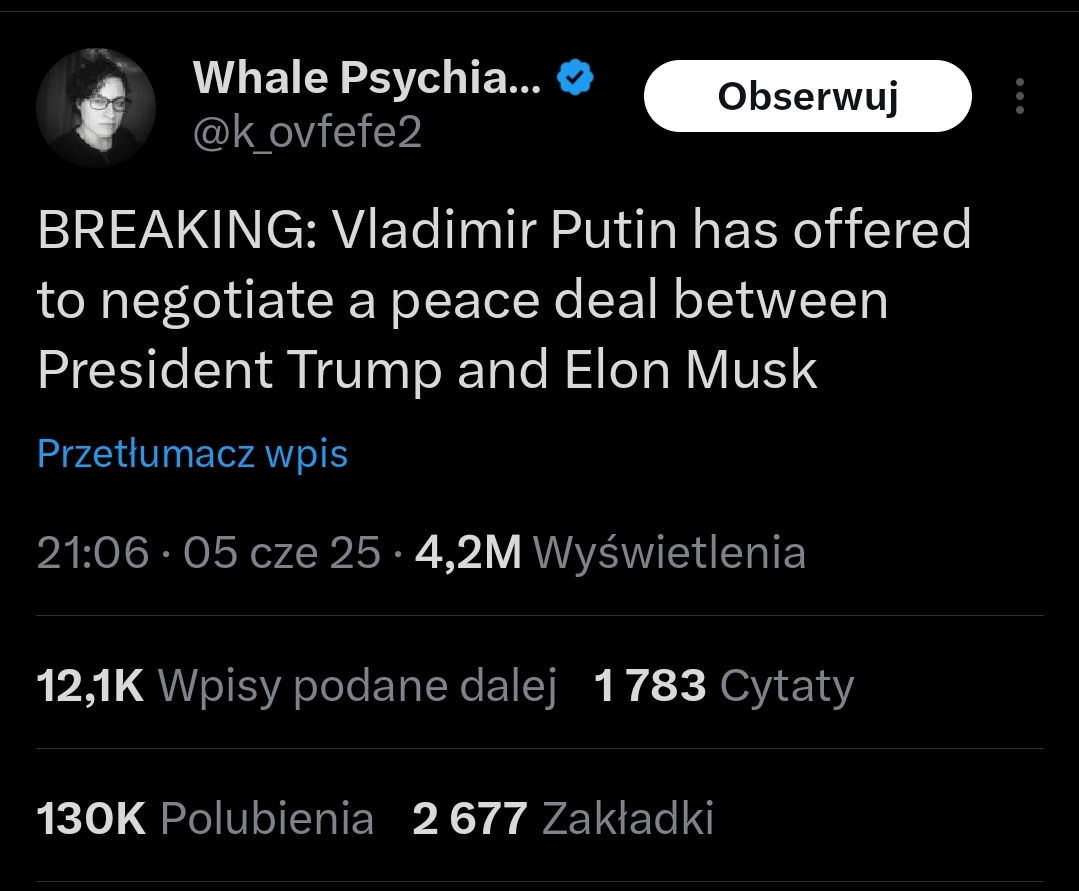Open the @k_ovfefe2 handle link

pos(307,131)
